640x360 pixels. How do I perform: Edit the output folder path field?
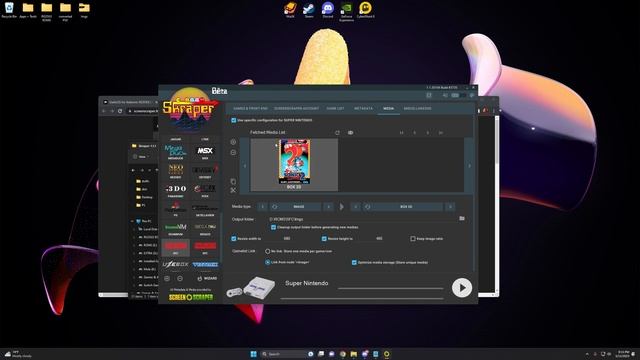click(x=362, y=219)
